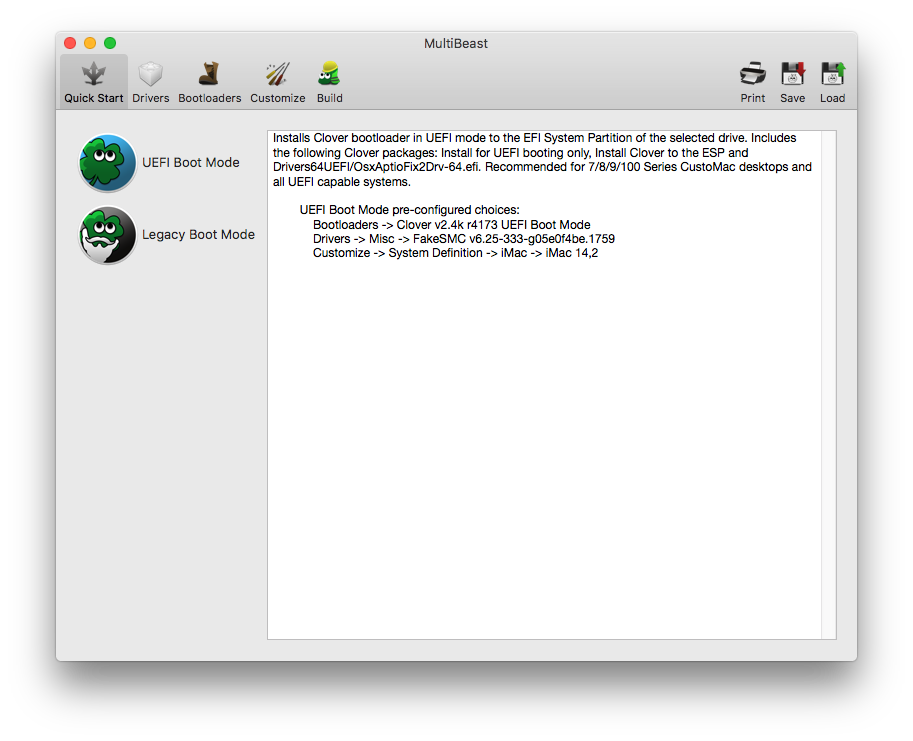Select the UEFI Boot Mode clover icon
913x741 pixels.
click(108, 163)
